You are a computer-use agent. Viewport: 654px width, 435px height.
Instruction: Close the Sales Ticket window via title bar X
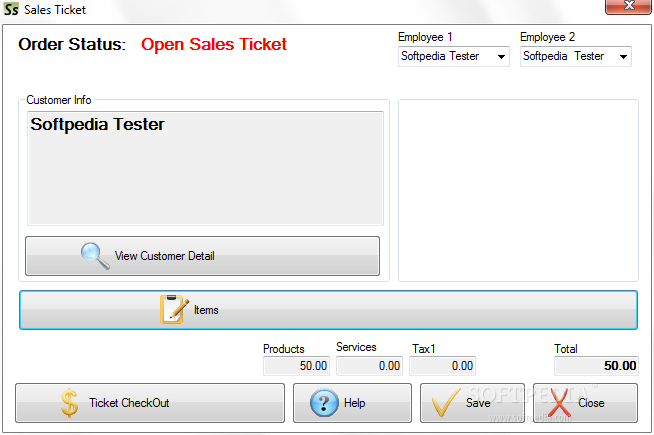[629, 6]
